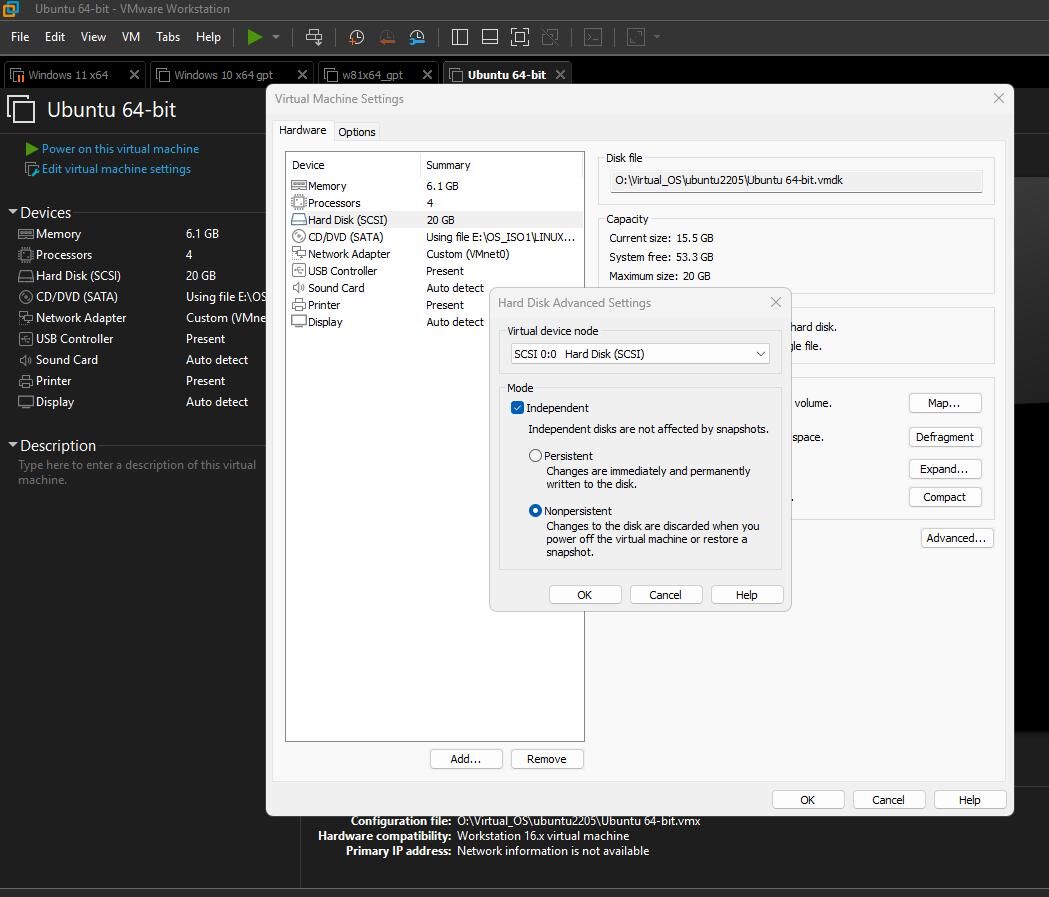Click the Send Ctrl+Alt+Del toolbar icon
Screen dimensions: 1049x897
pos(314,37)
